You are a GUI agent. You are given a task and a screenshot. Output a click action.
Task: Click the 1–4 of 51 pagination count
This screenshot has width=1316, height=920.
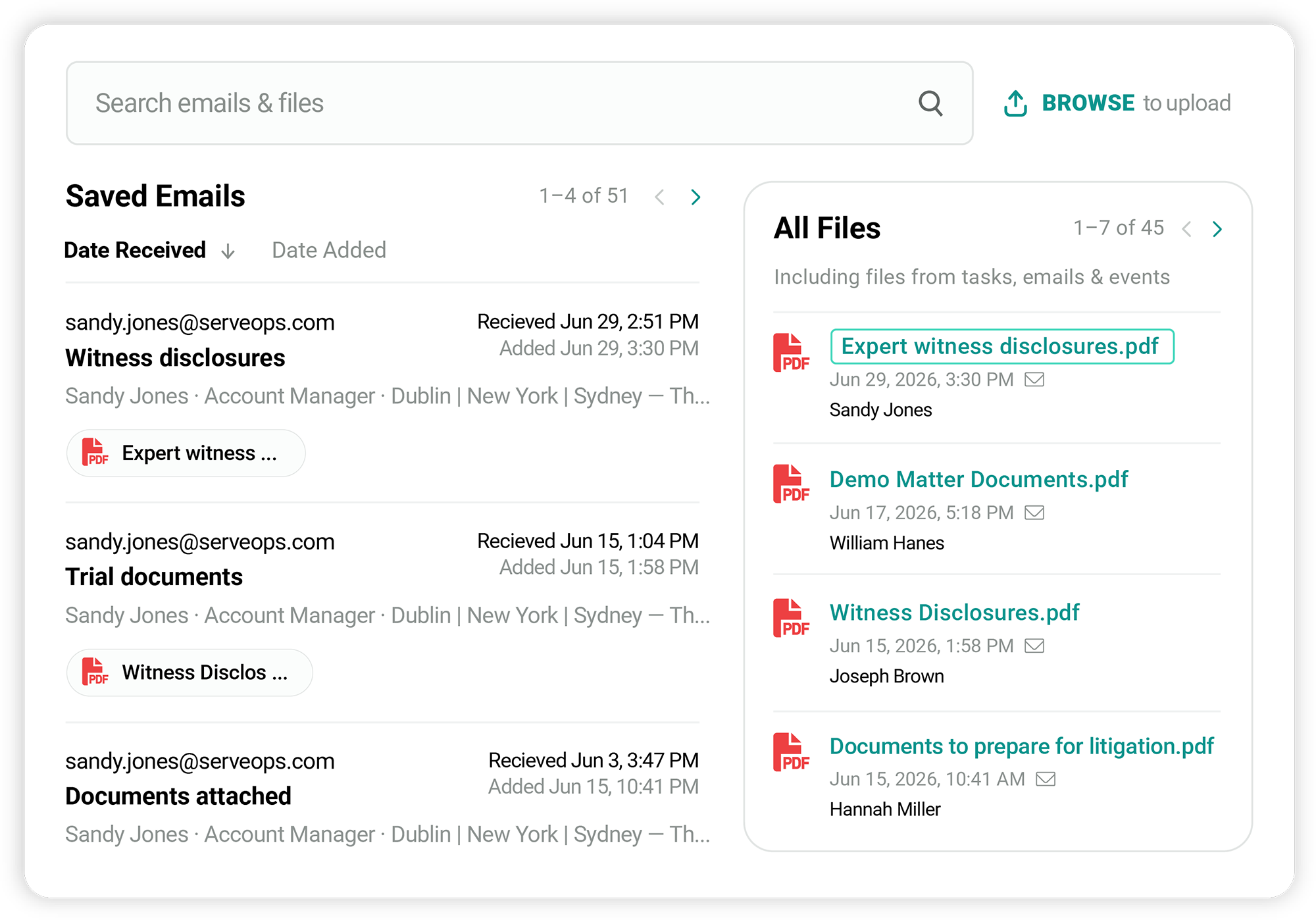[x=584, y=196]
